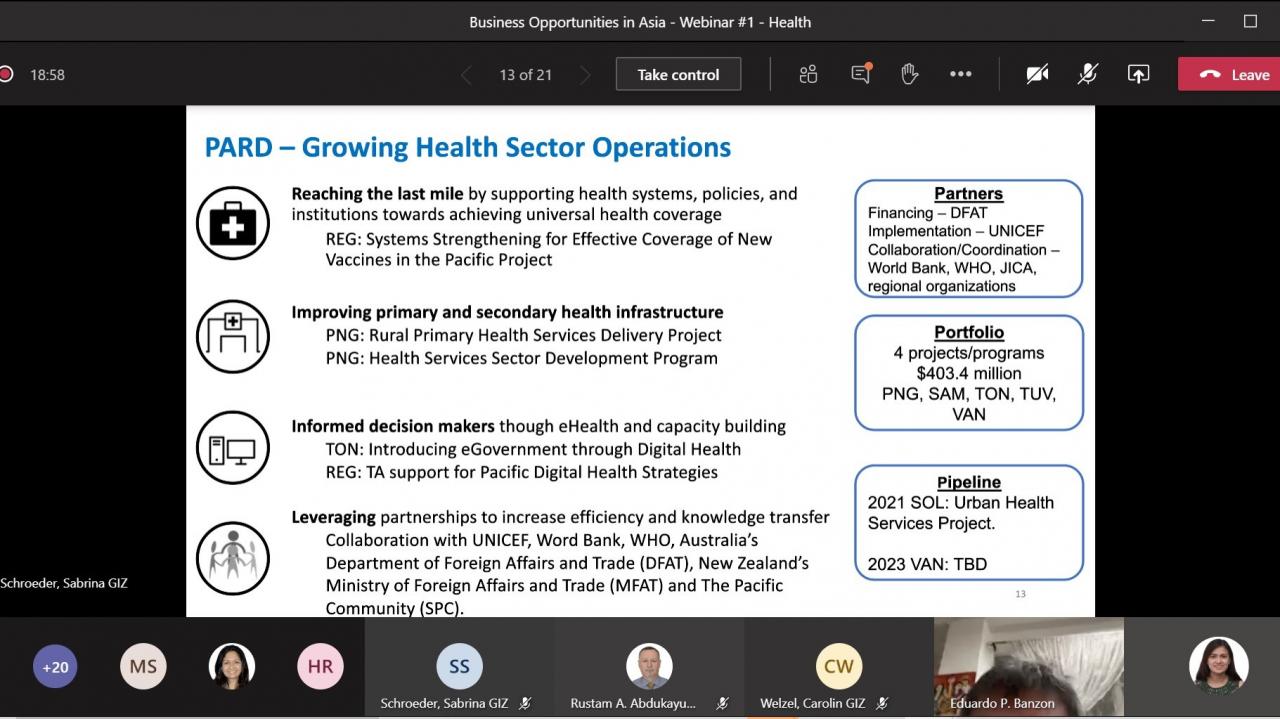The width and height of the screenshot is (1280, 719).
Task: Open the meeting chat icon
Action: tap(861, 74)
